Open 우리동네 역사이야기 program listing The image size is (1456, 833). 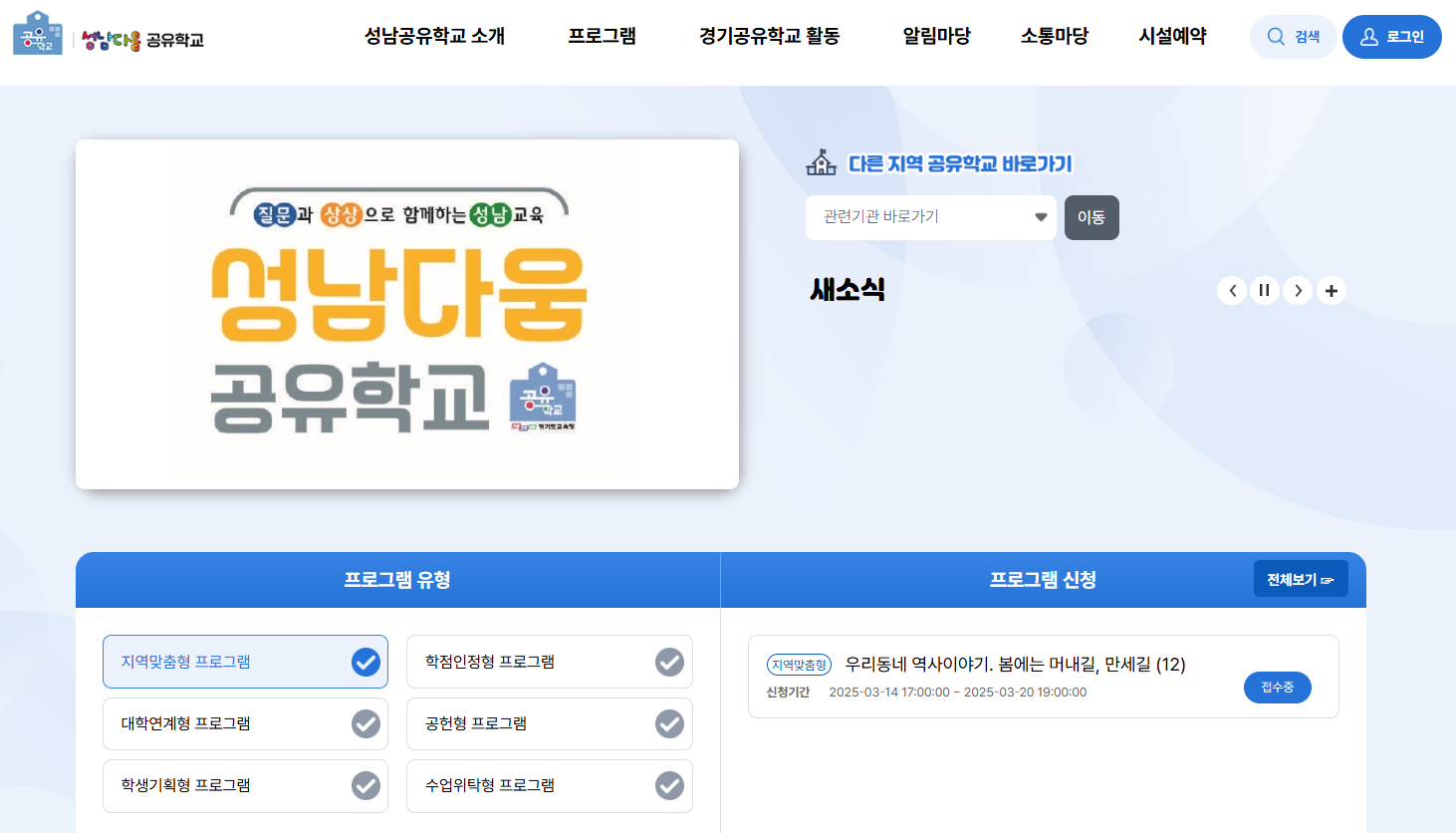click(1015, 665)
